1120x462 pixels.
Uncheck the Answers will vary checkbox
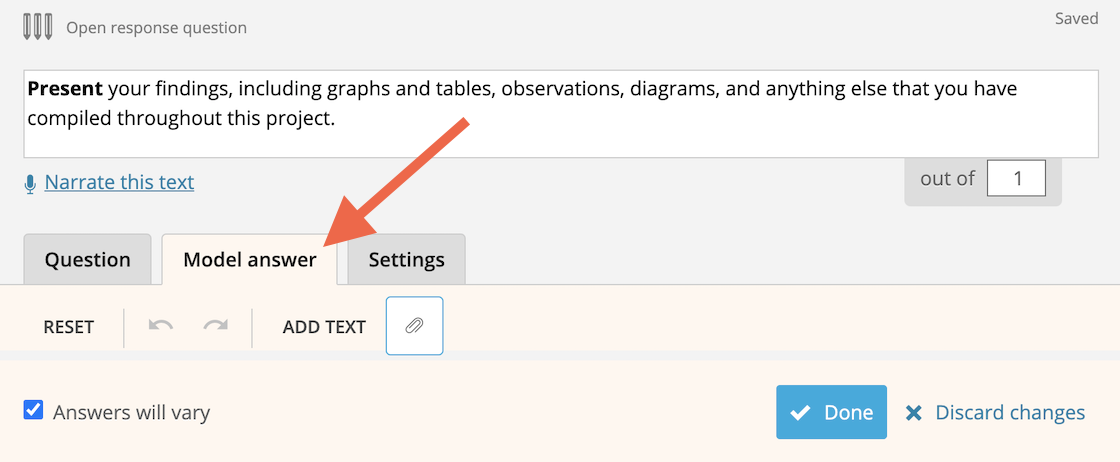[33, 411]
